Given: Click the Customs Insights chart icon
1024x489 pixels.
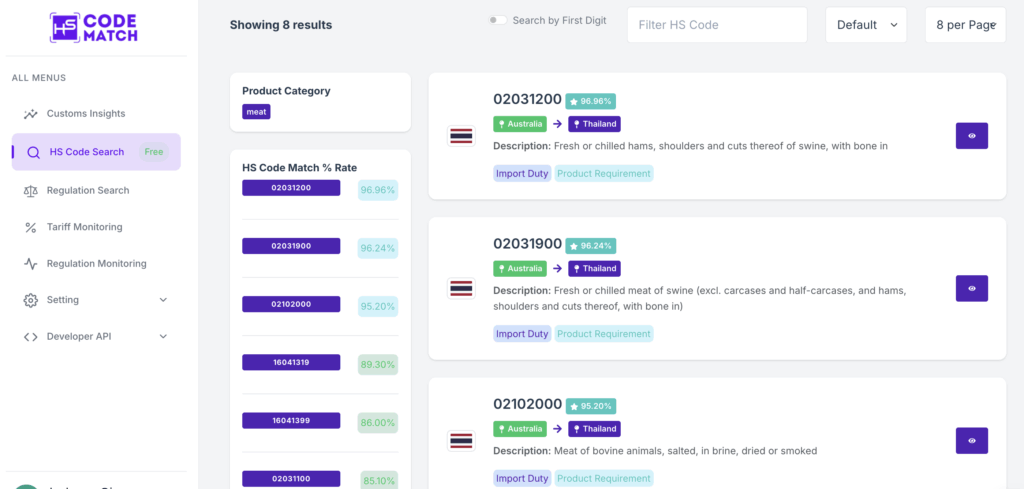Looking at the screenshot, I should pos(31,114).
